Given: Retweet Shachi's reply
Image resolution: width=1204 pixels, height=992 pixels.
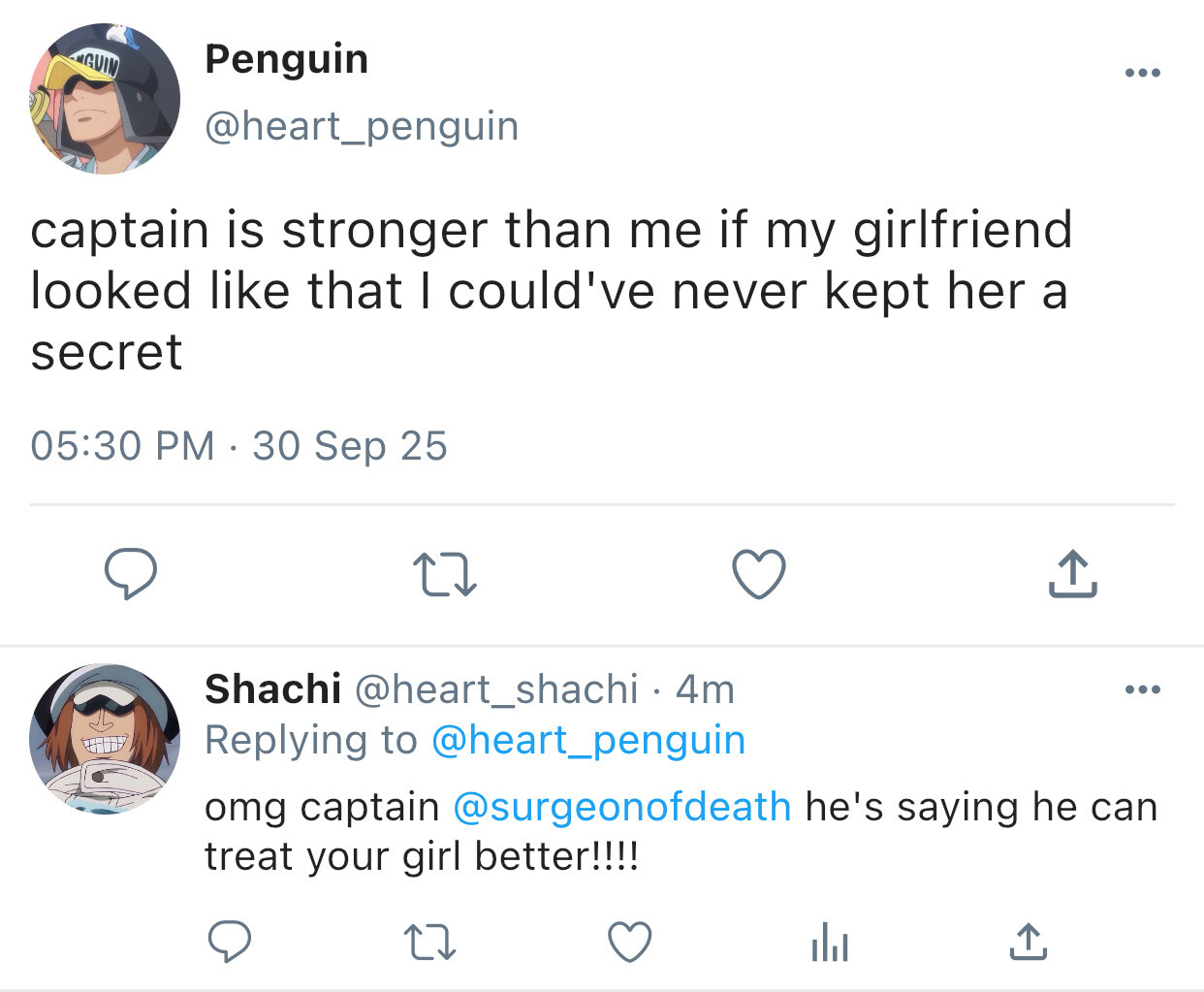Looking at the screenshot, I should coord(429,942).
